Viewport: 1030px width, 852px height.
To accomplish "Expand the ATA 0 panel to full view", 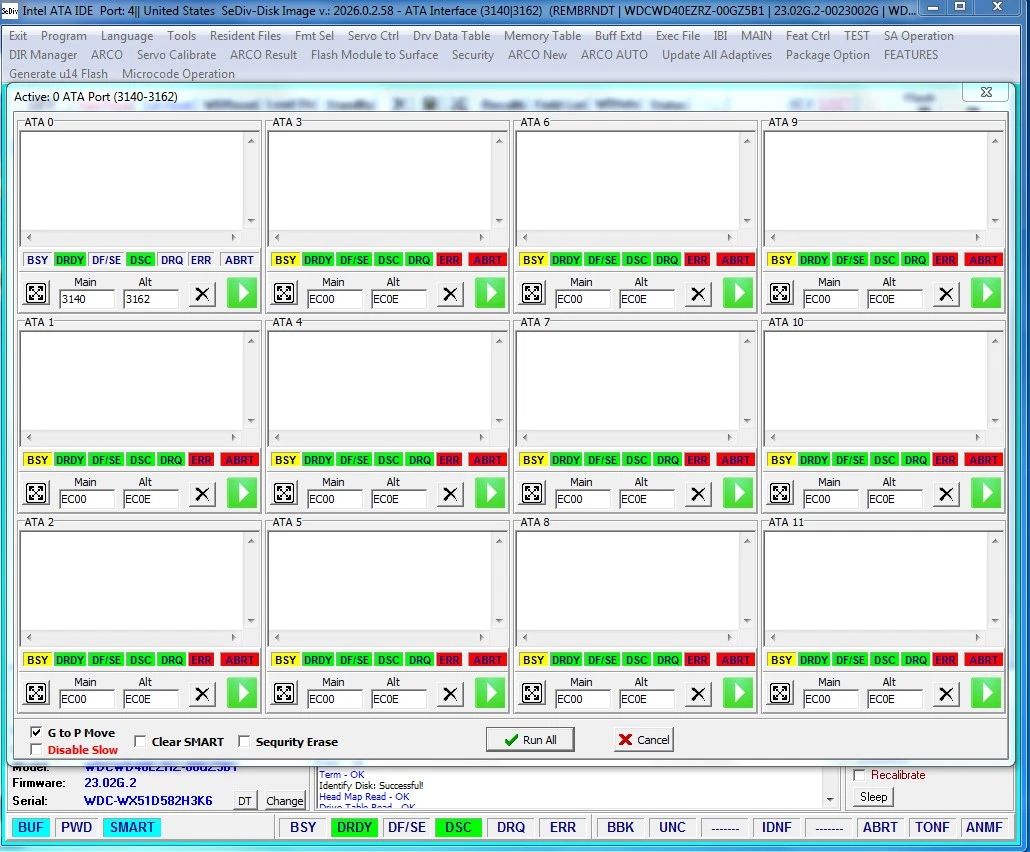I will pyautogui.click(x=36, y=293).
